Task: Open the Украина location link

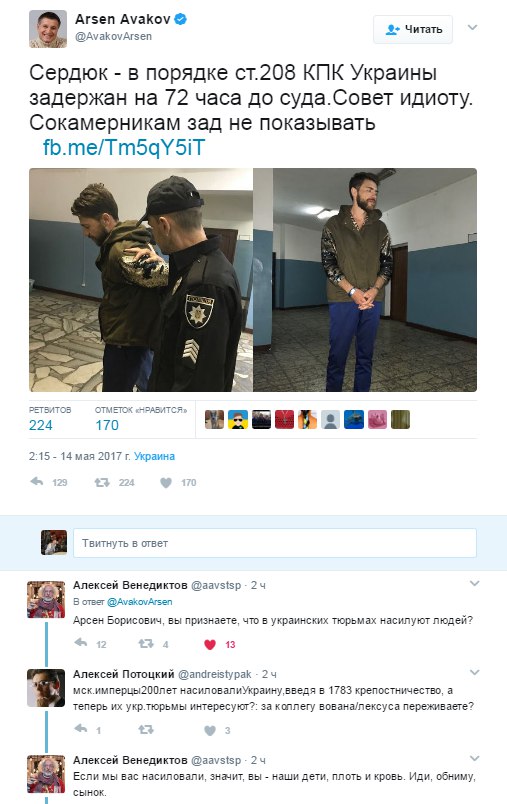Action: (154, 456)
